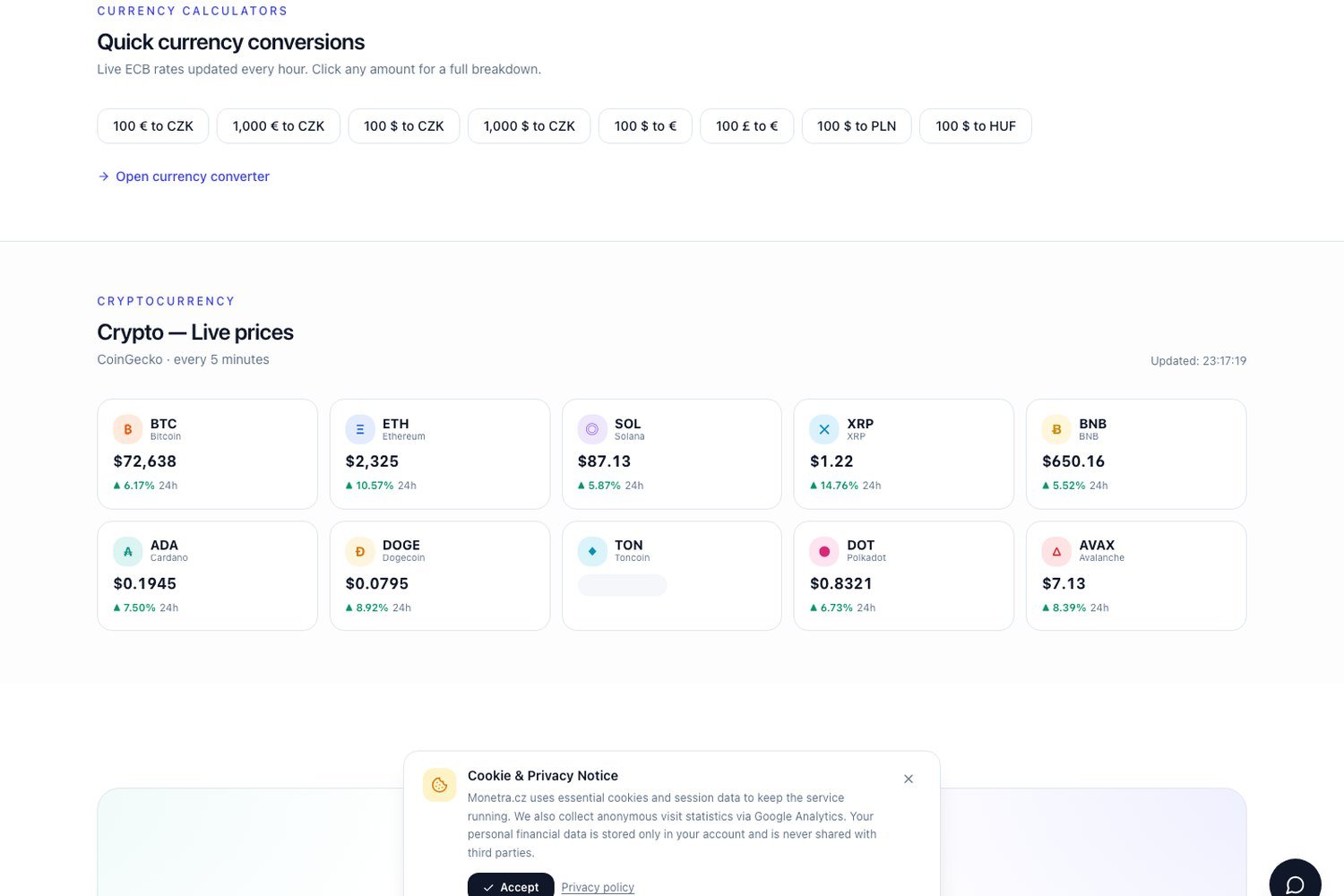Click the XRP coin icon

point(824,429)
